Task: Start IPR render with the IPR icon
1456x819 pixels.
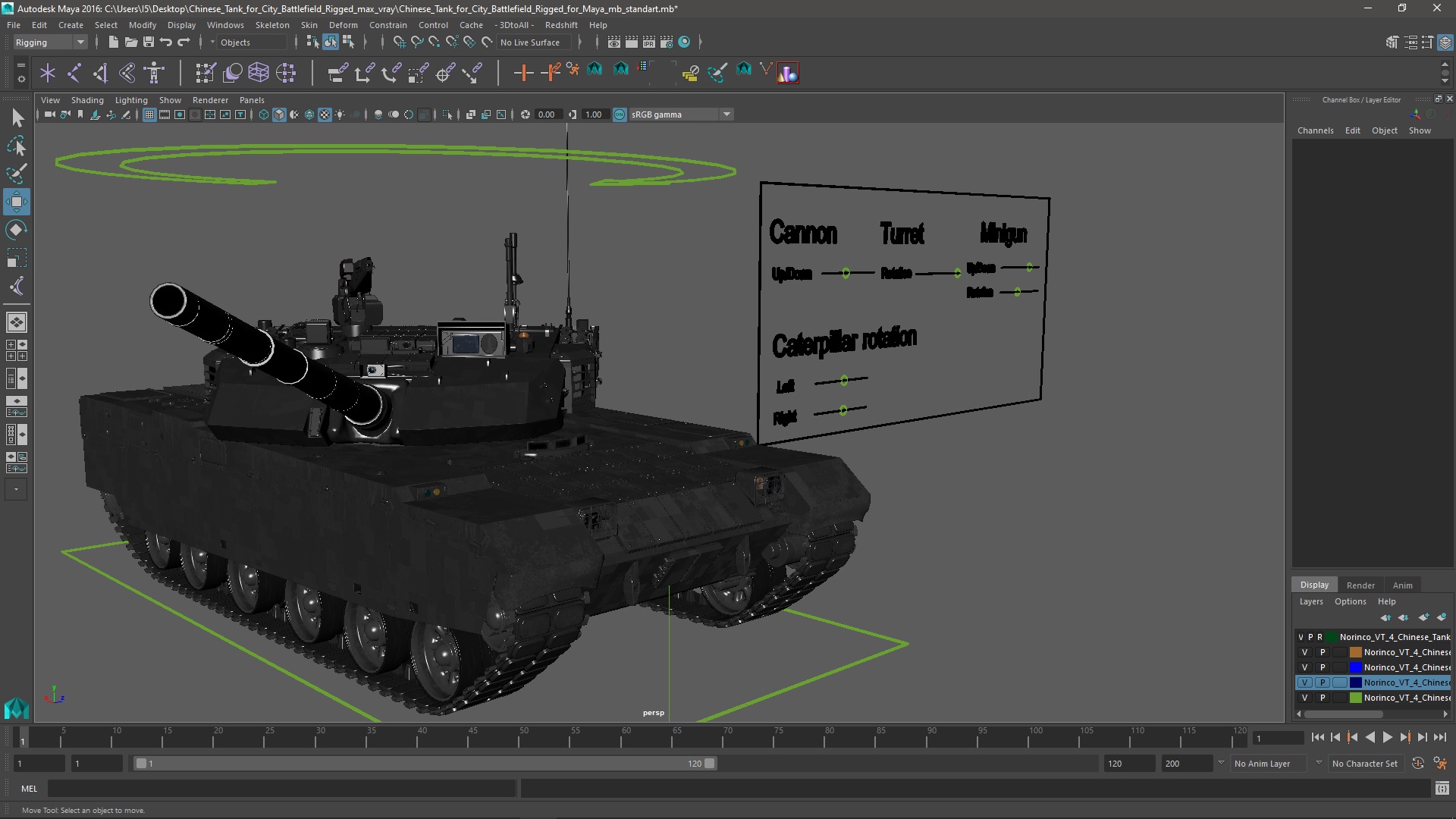Action: coord(649,42)
